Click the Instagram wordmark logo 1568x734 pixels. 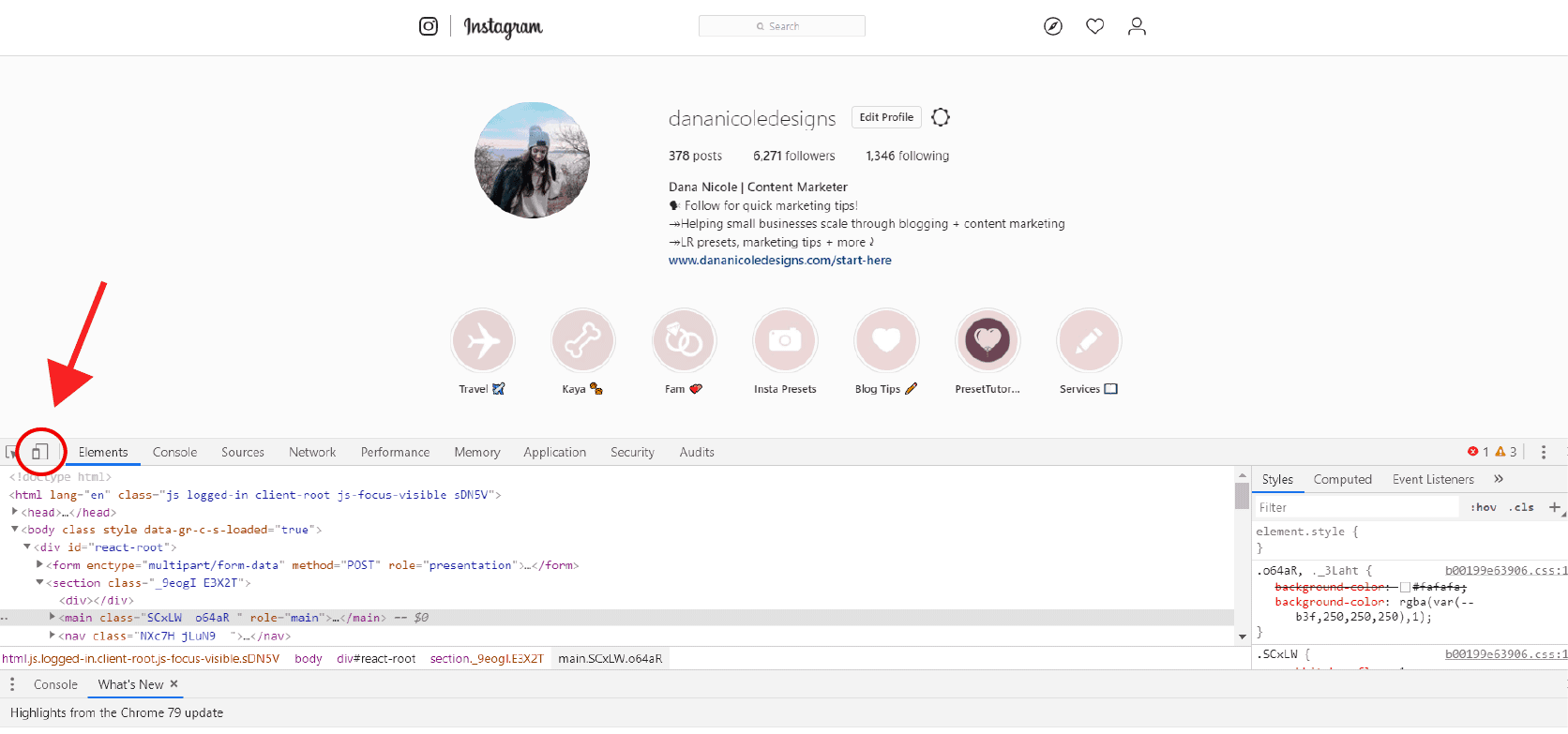(x=504, y=27)
